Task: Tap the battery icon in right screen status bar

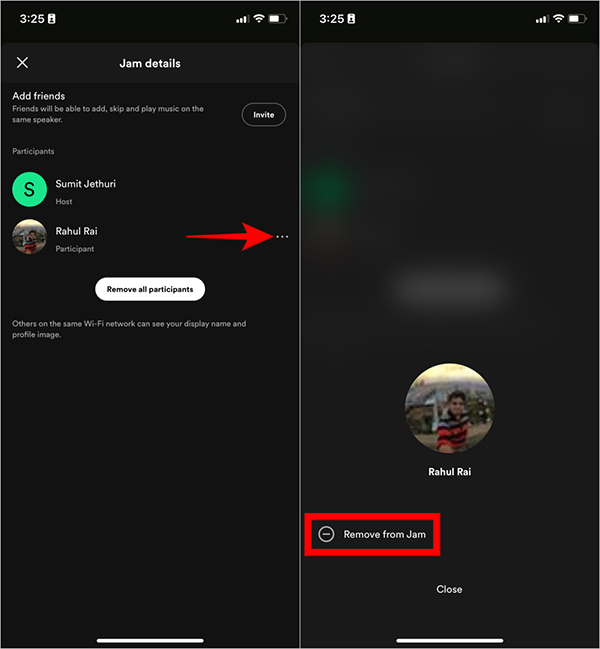Action: coord(577,19)
